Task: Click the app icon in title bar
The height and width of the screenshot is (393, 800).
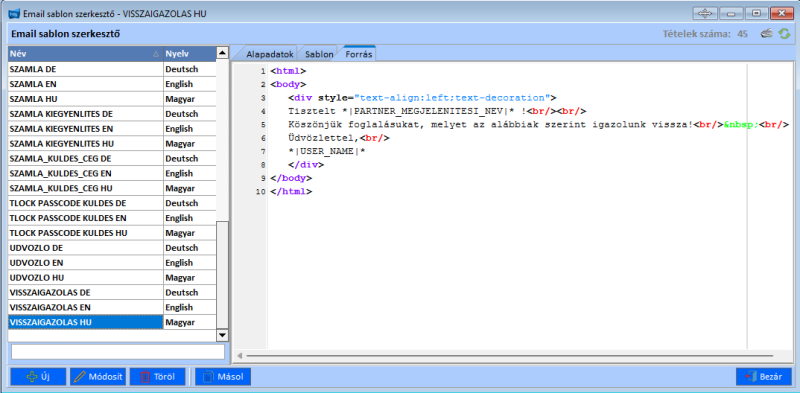Action: click(x=14, y=14)
